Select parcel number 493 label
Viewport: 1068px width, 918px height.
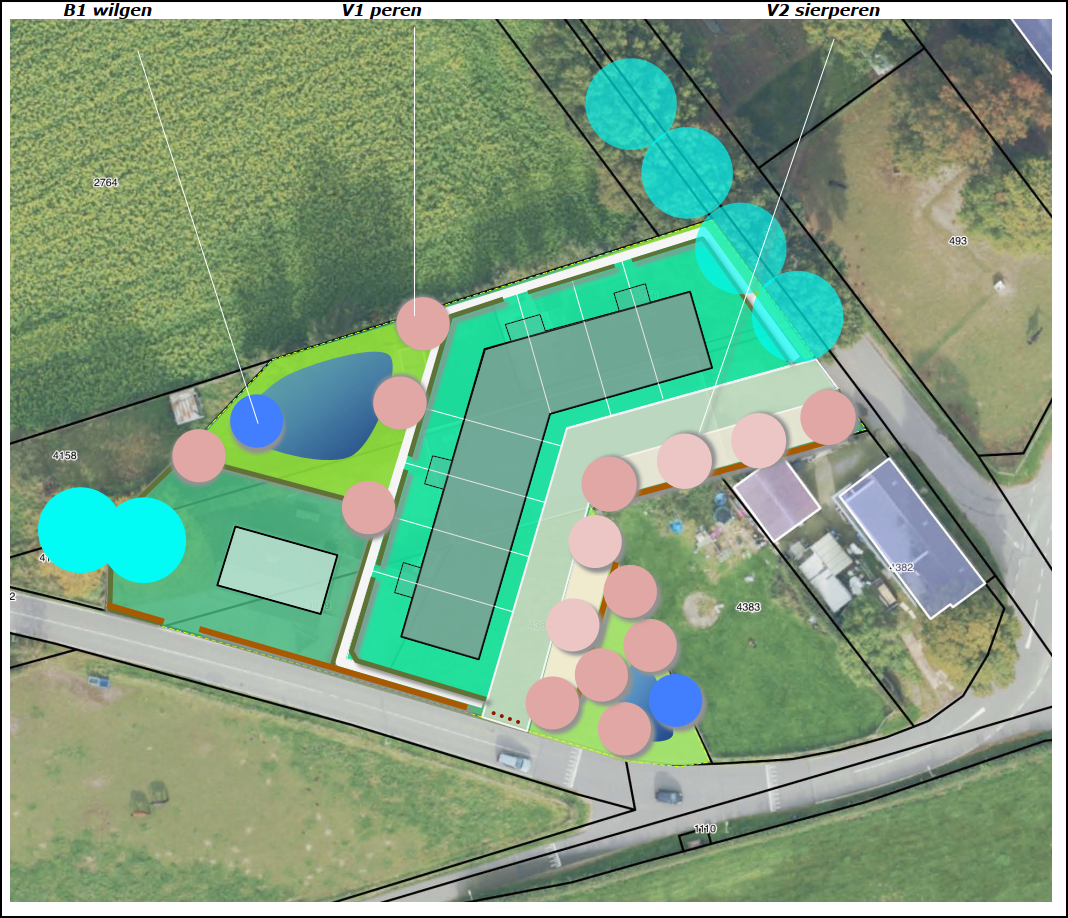(x=958, y=240)
